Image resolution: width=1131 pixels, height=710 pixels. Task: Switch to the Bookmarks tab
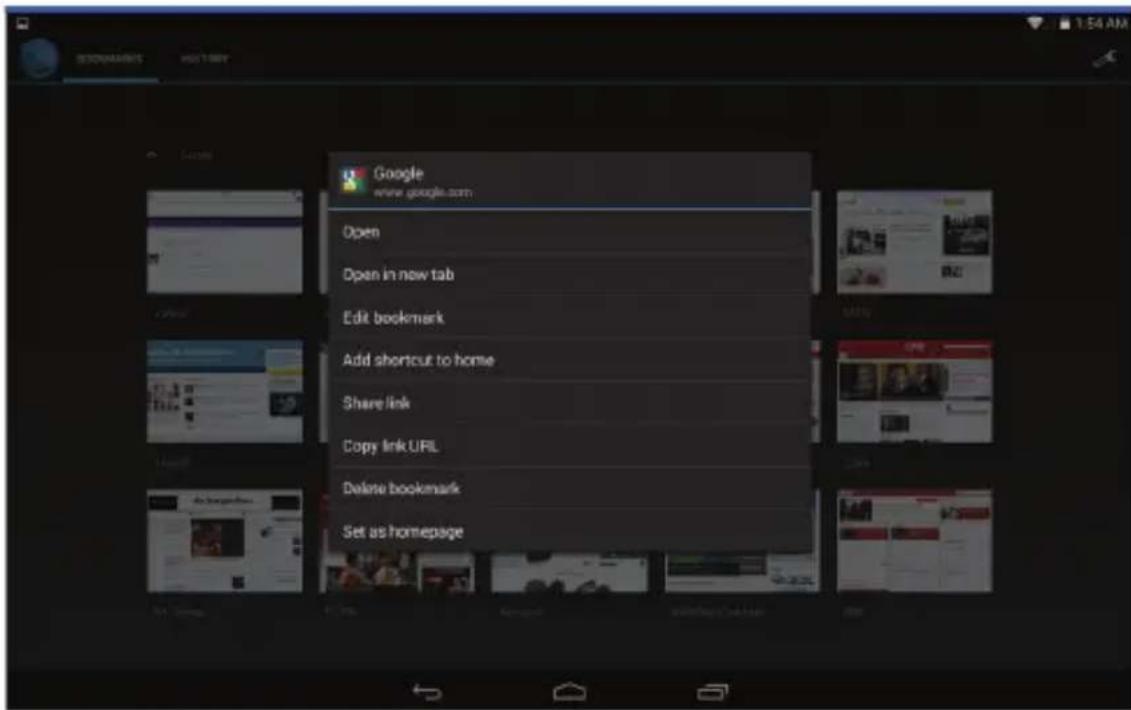(x=110, y=58)
